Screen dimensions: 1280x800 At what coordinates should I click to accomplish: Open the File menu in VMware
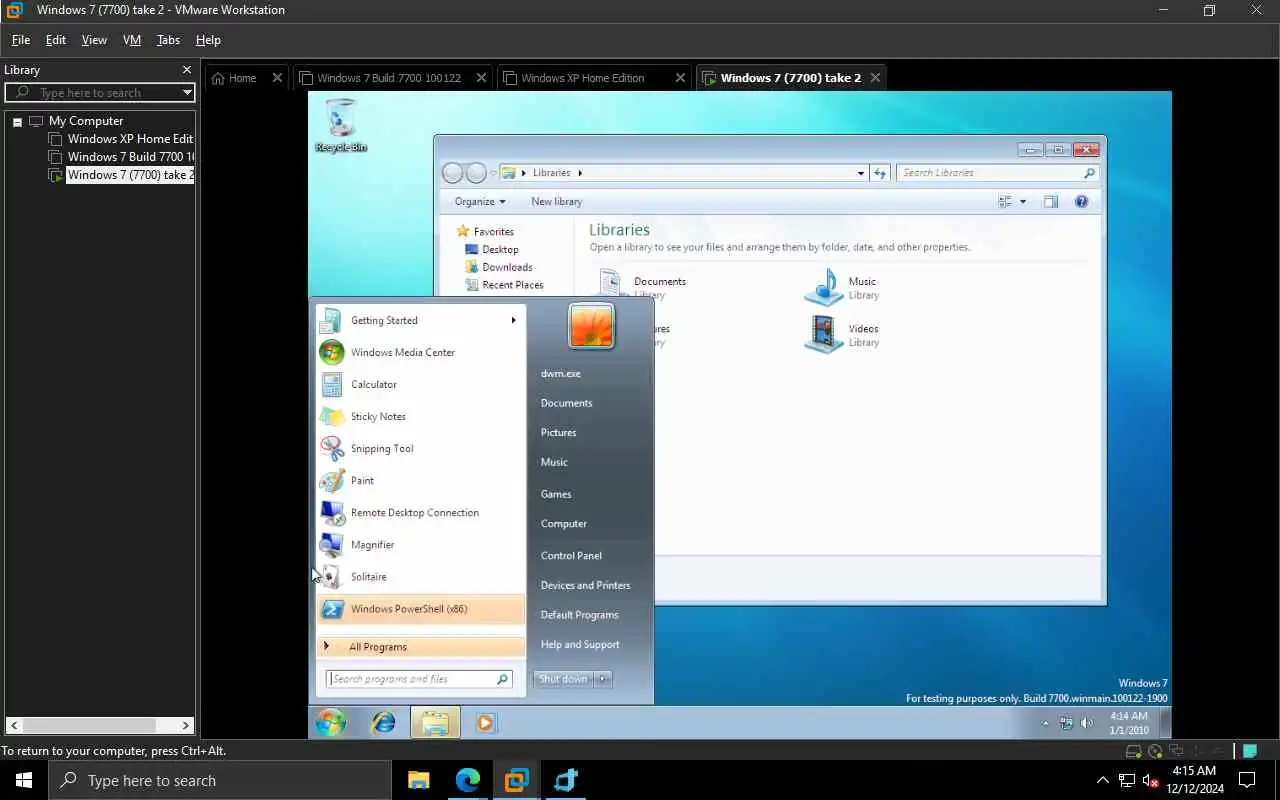(20, 40)
